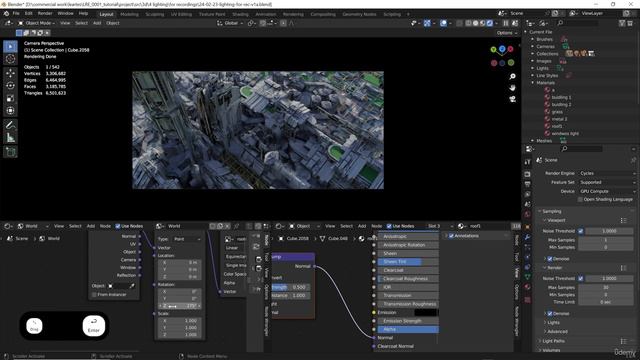
Task: Open the Feature Set dropdown
Action: 607,182
